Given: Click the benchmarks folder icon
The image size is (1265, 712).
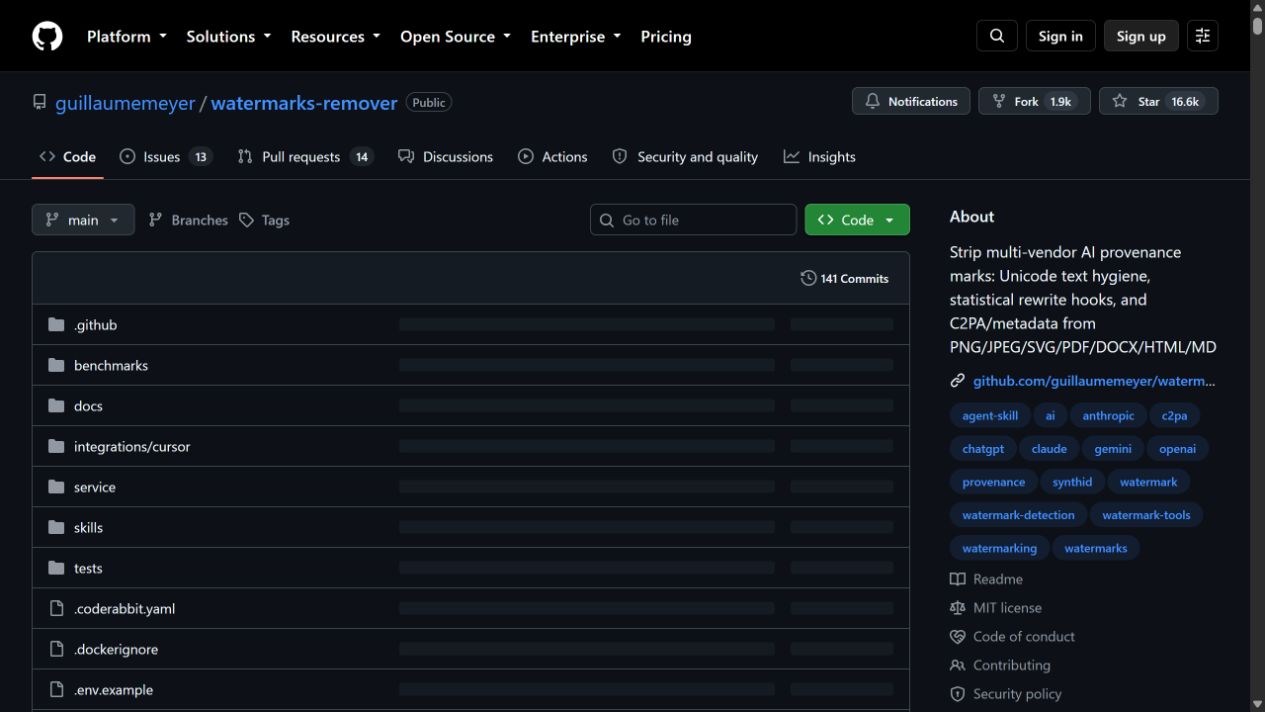Looking at the screenshot, I should (56, 365).
